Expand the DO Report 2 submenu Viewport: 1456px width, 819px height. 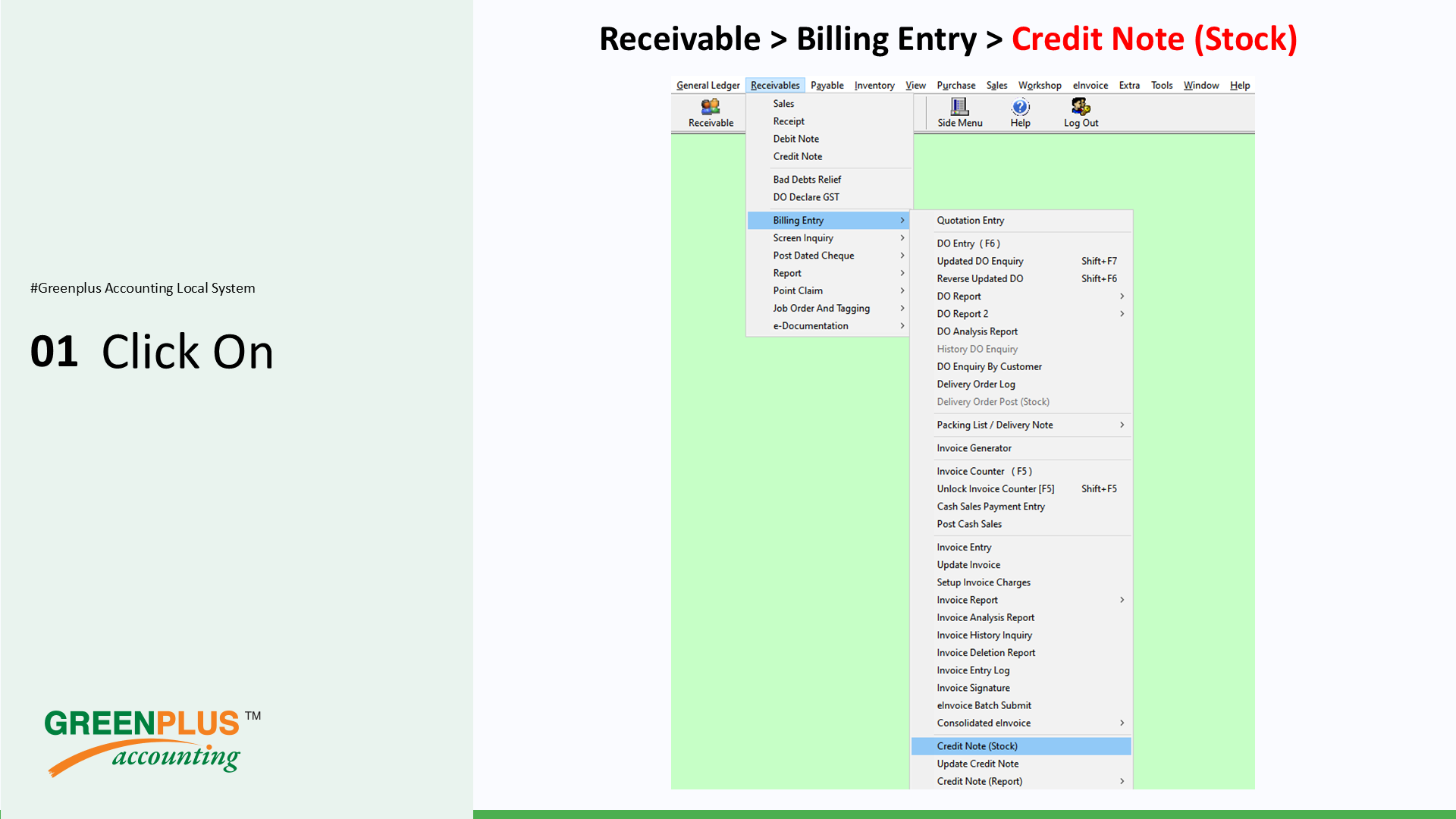[1021, 314]
